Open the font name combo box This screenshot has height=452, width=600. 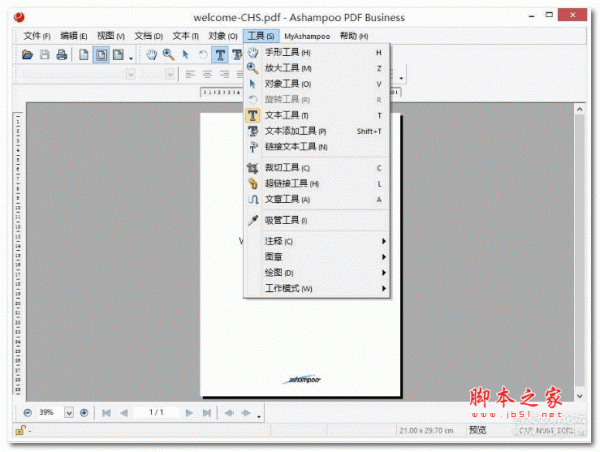point(130,74)
